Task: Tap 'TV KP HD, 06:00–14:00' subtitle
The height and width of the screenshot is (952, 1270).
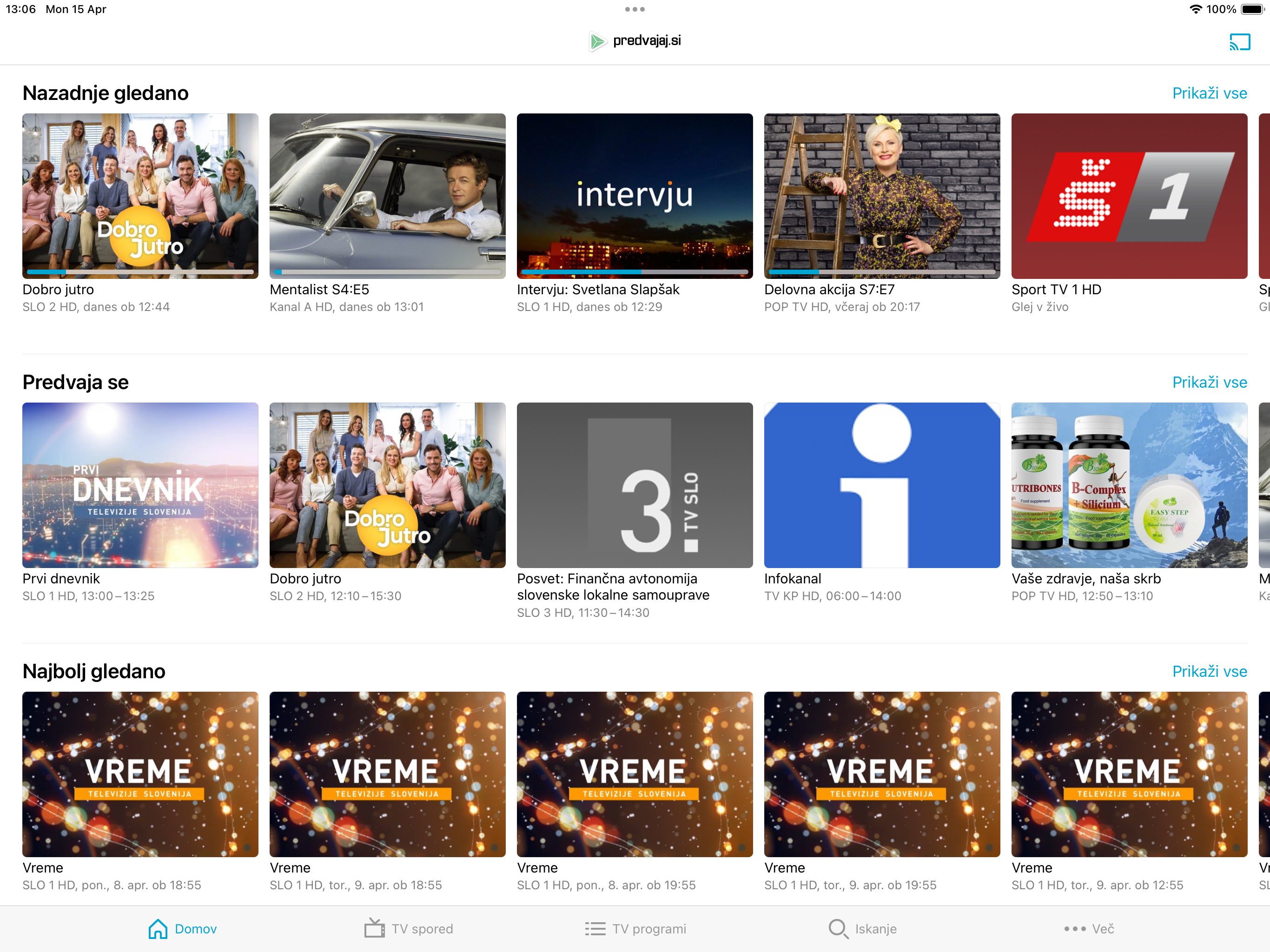Action: click(x=833, y=596)
